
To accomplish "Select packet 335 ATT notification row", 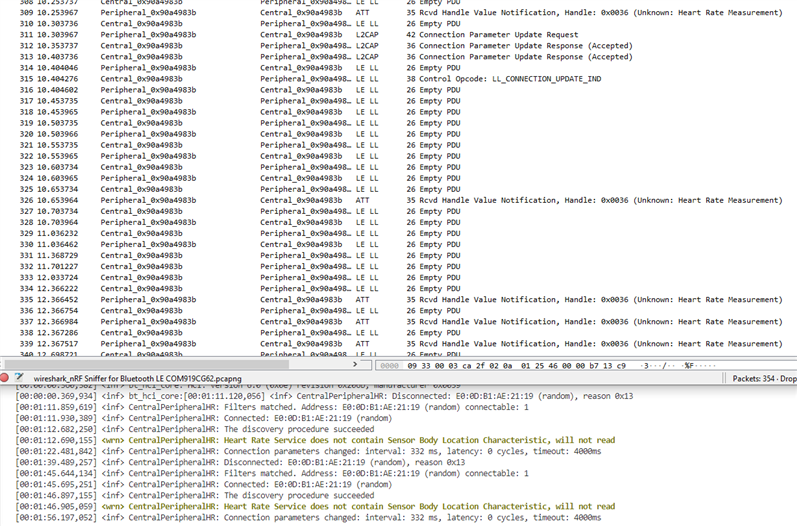I will (x=300, y=299).
